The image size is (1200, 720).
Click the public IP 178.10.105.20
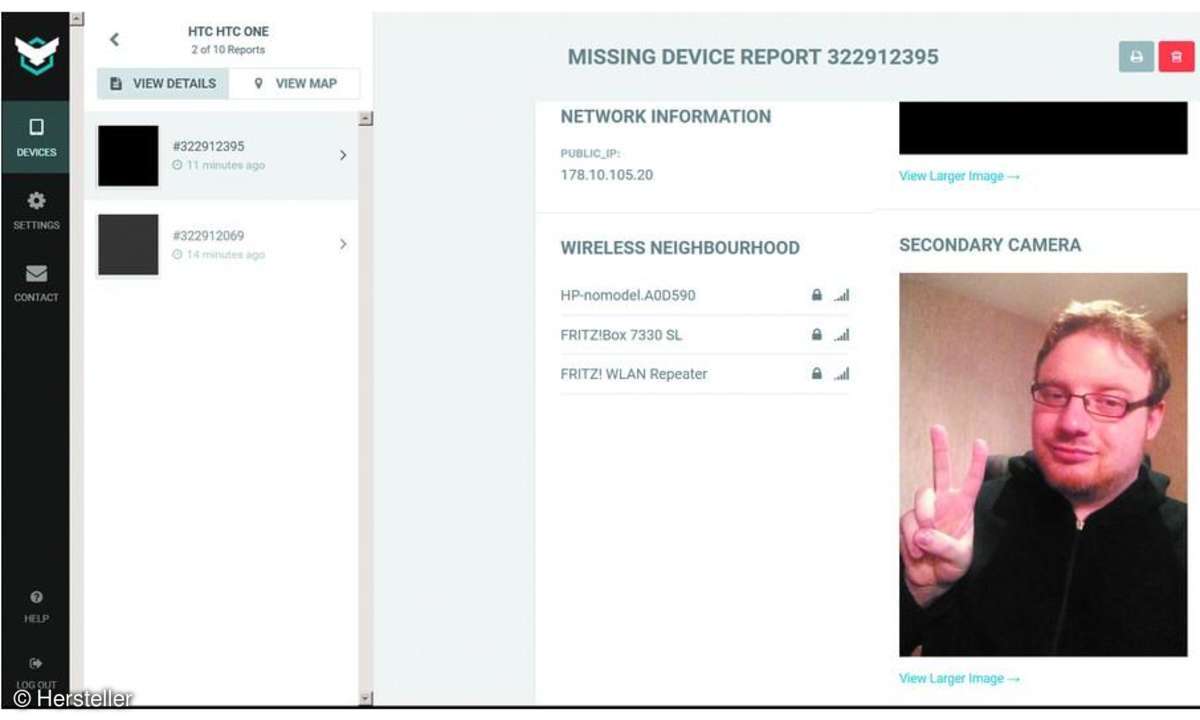(x=608, y=175)
